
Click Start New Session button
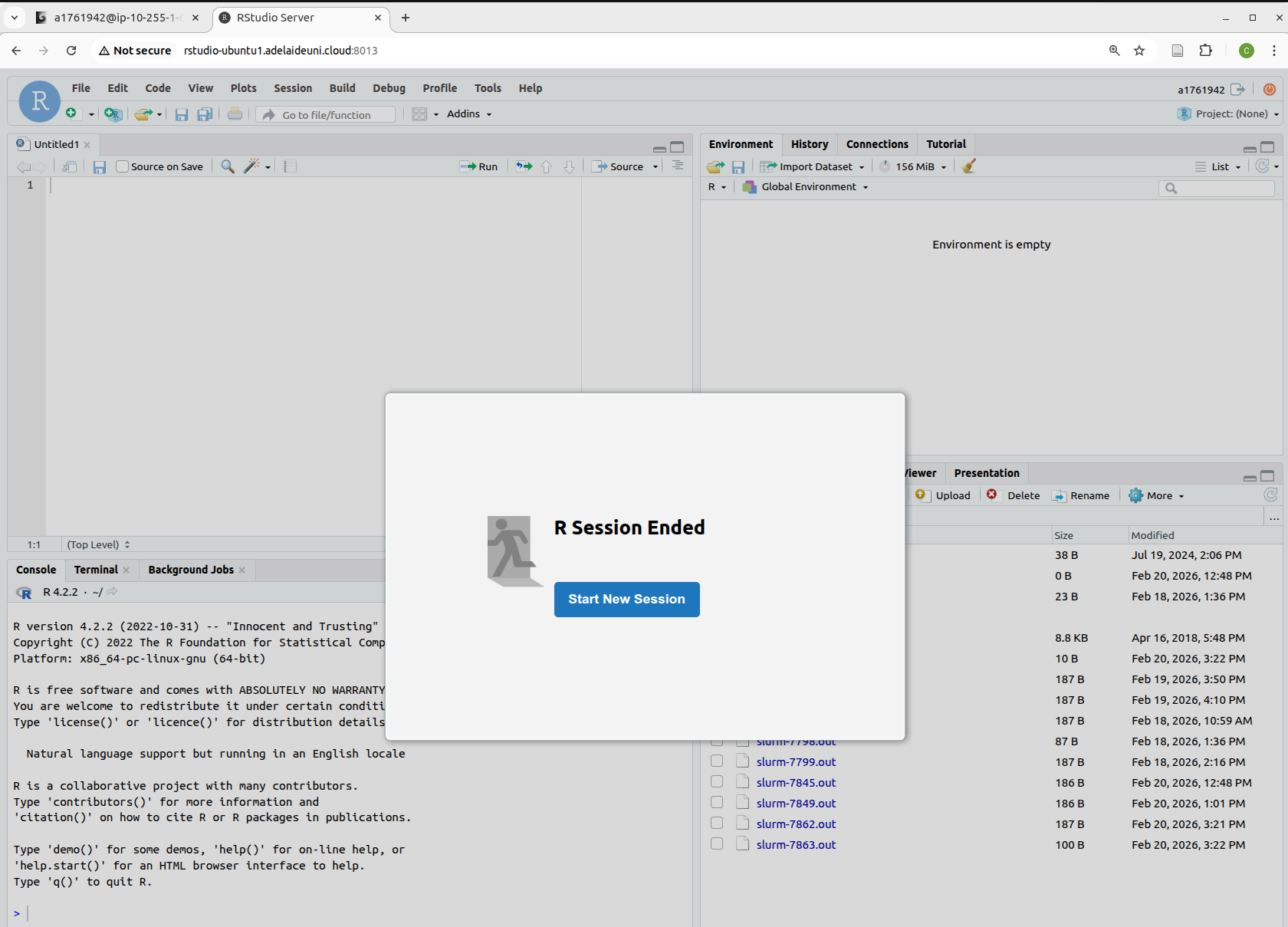[626, 599]
